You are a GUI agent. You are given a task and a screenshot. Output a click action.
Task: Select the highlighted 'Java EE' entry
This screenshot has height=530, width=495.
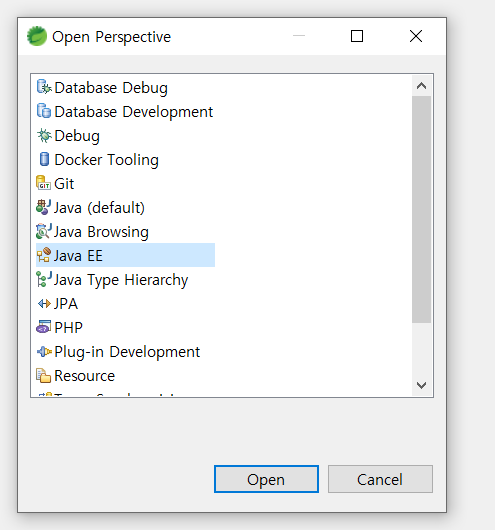pyautogui.click(x=125, y=255)
